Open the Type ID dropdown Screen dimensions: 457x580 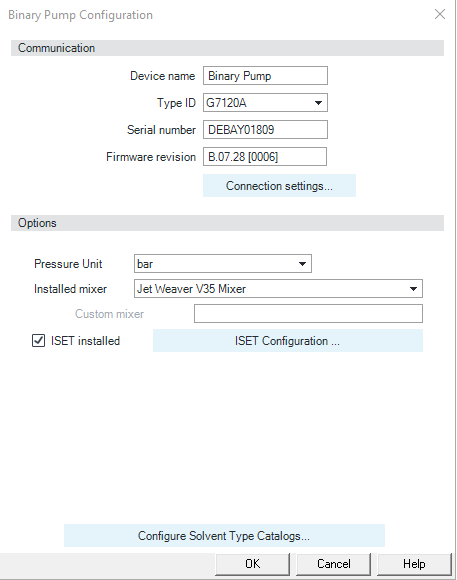(265, 103)
